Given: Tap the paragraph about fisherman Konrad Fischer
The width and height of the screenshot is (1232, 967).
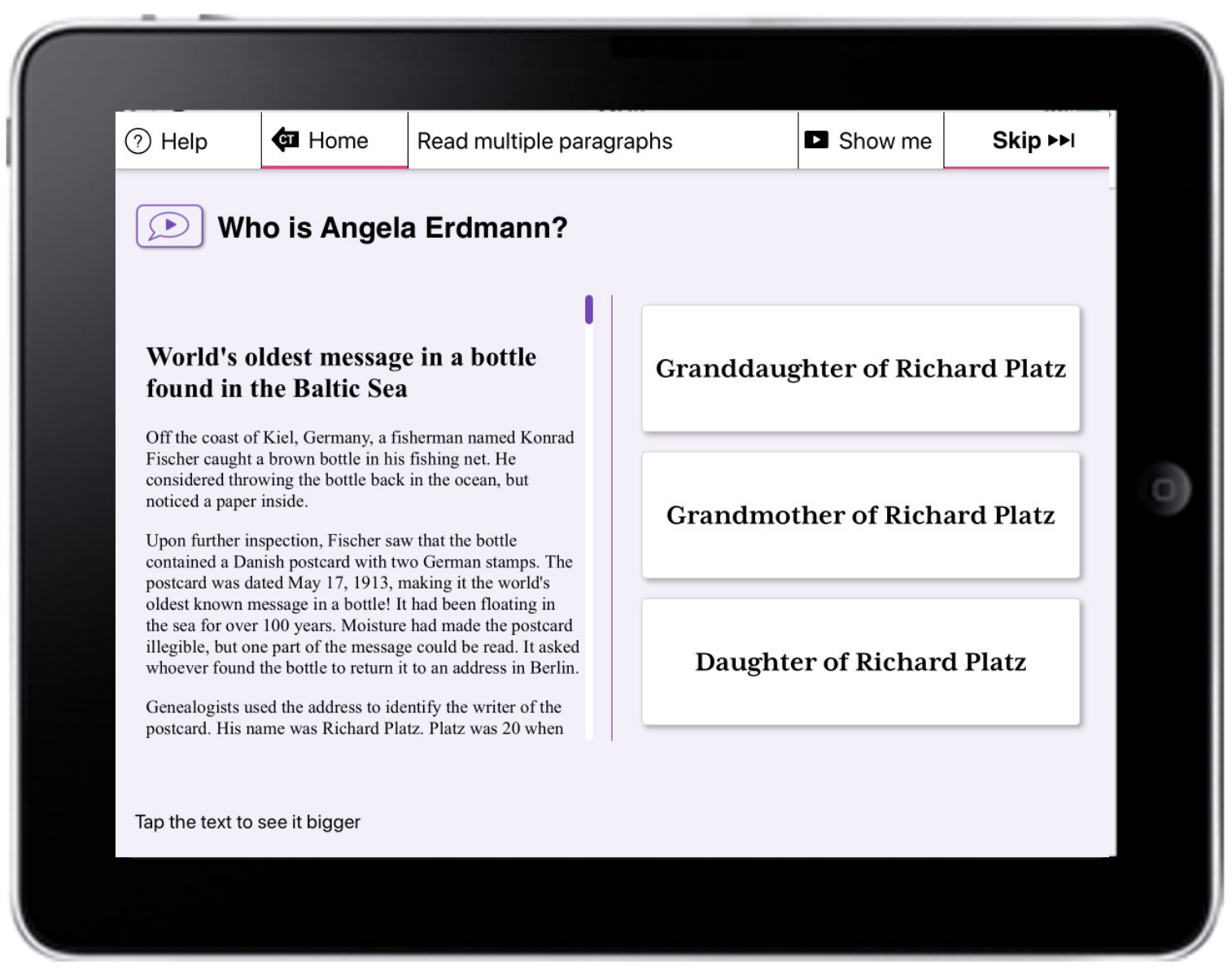Looking at the screenshot, I should coord(360,469).
